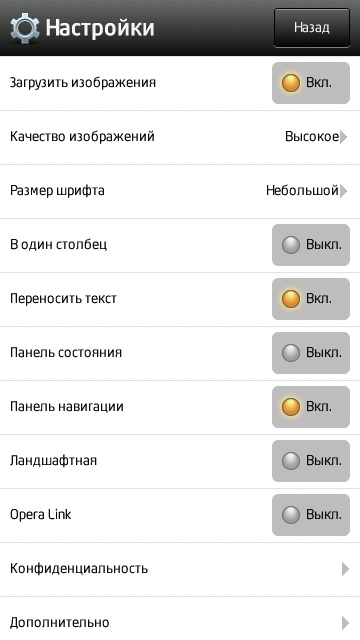Image resolution: width=360 pixels, height=640 pixels.
Task: Expand Дополнительно with the arrow
Action: click(345, 623)
